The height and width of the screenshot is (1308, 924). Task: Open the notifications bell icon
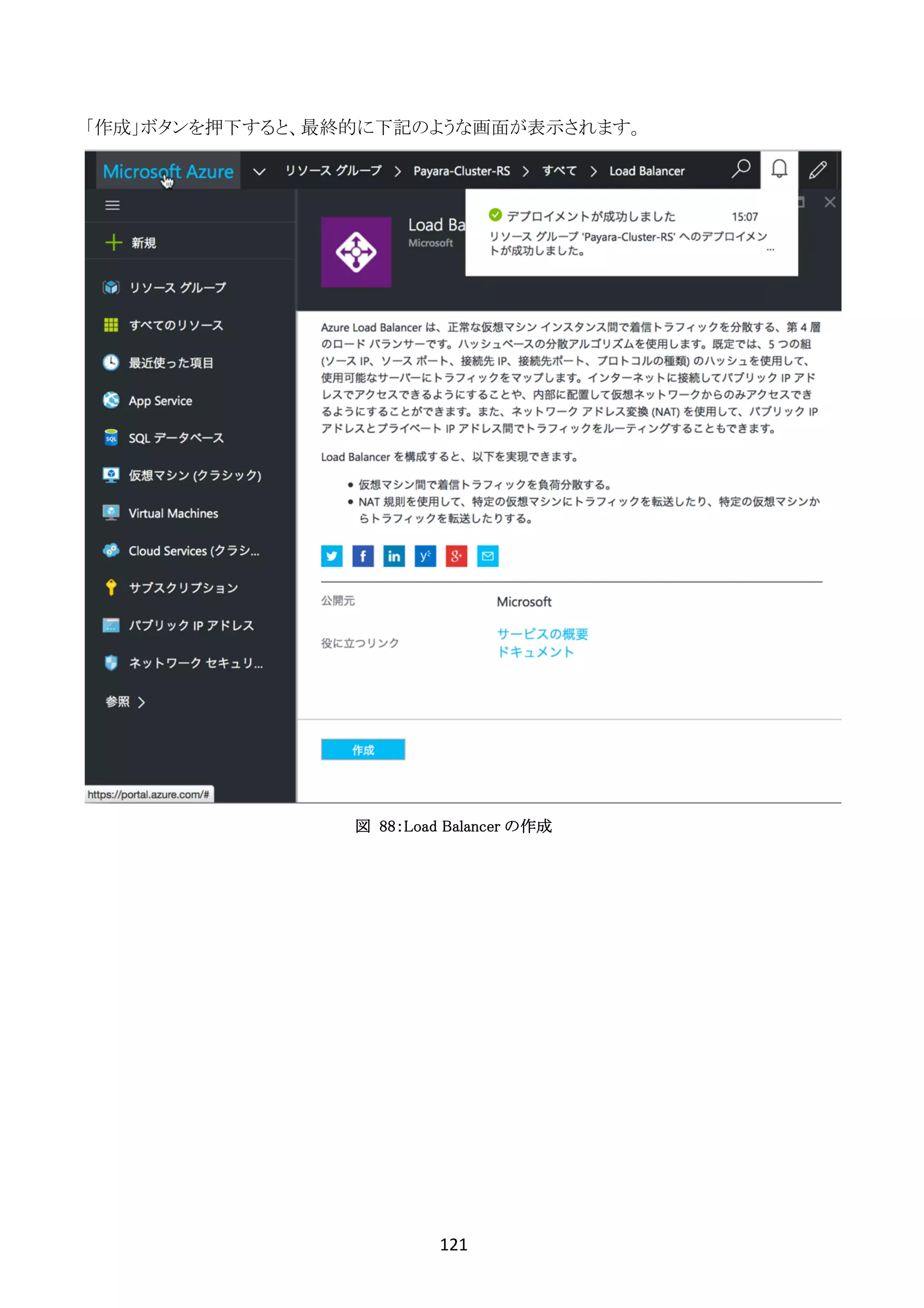[779, 169]
